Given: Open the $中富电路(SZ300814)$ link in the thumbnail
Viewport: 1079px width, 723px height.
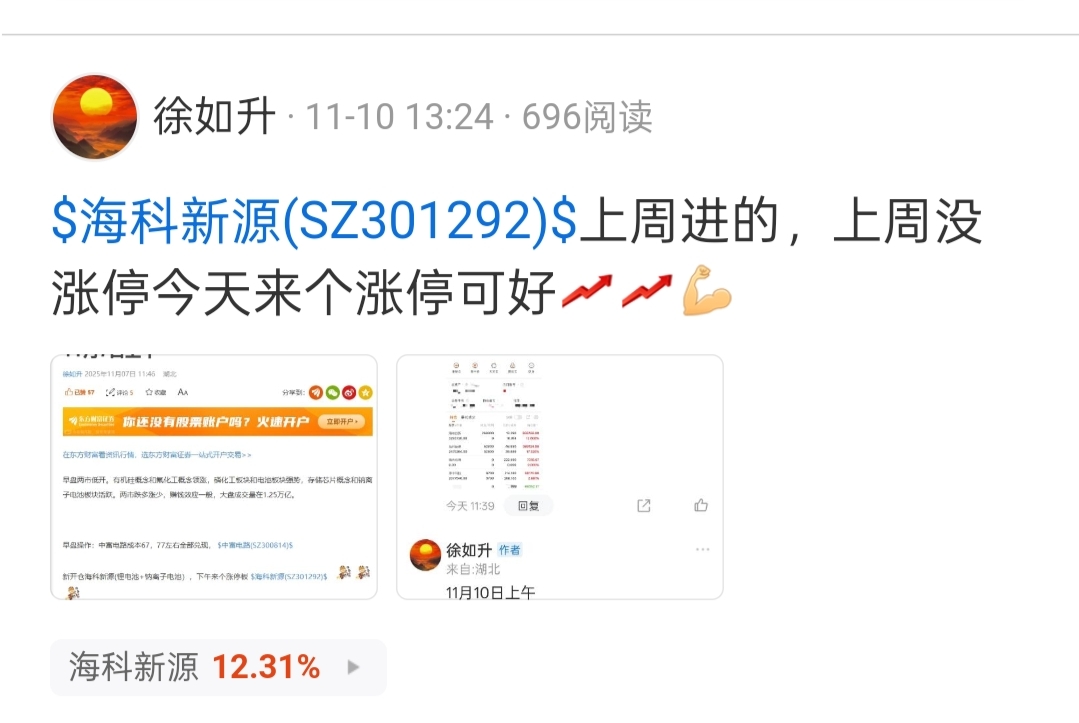Looking at the screenshot, I should [255, 545].
